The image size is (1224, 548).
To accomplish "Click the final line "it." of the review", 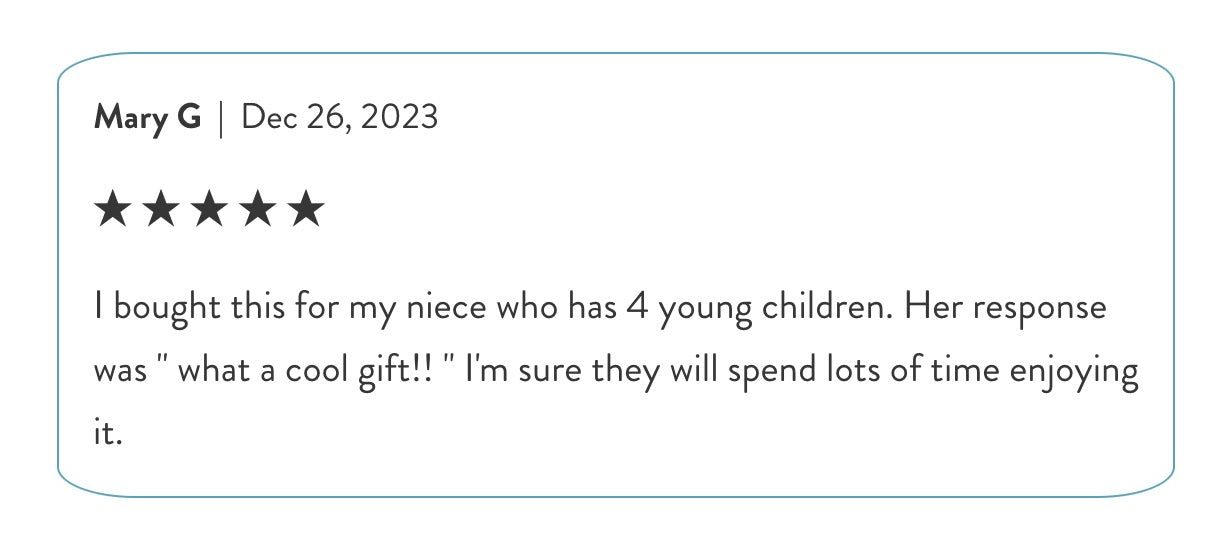I will tap(107, 435).
